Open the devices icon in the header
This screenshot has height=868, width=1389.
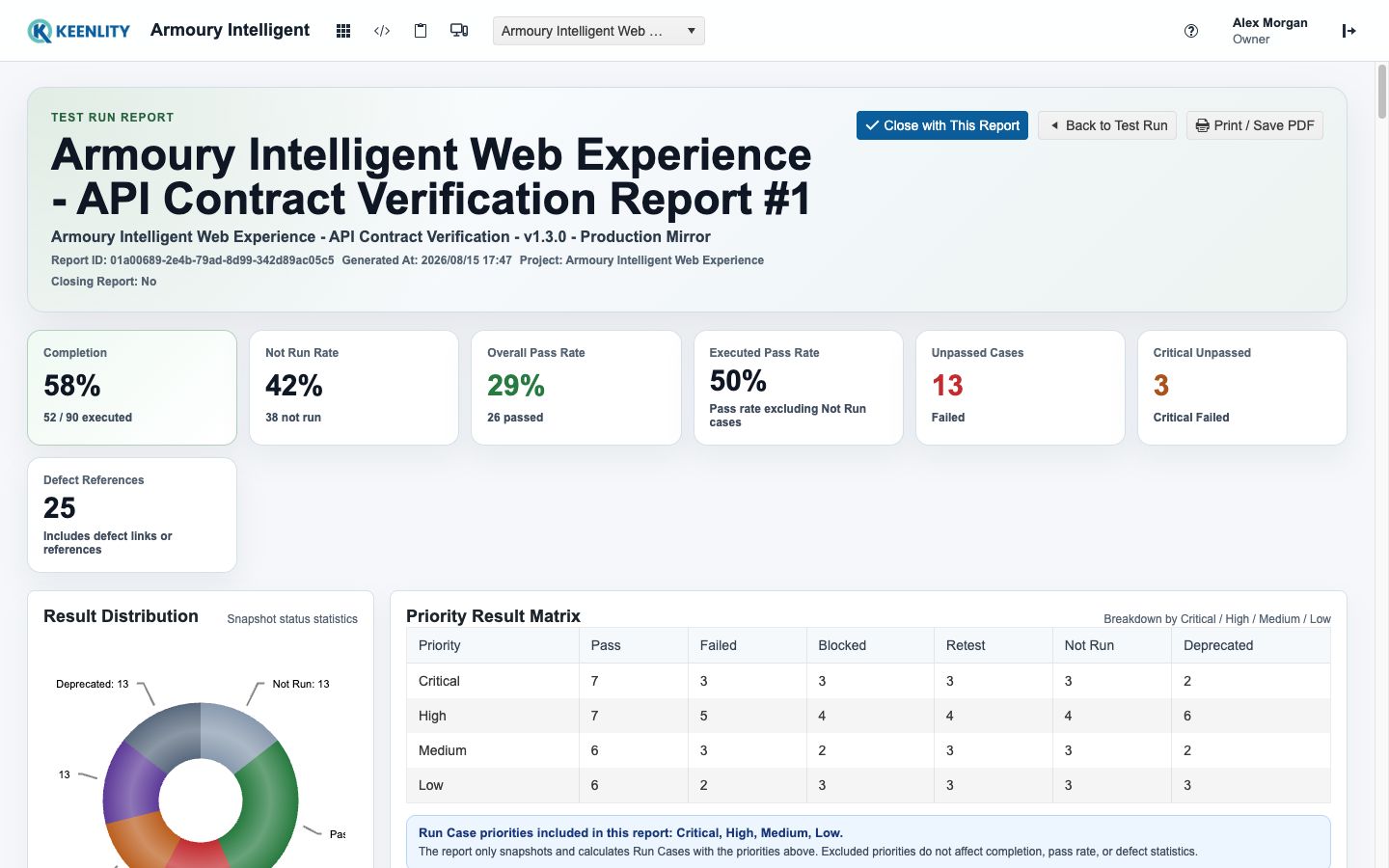pos(459,31)
